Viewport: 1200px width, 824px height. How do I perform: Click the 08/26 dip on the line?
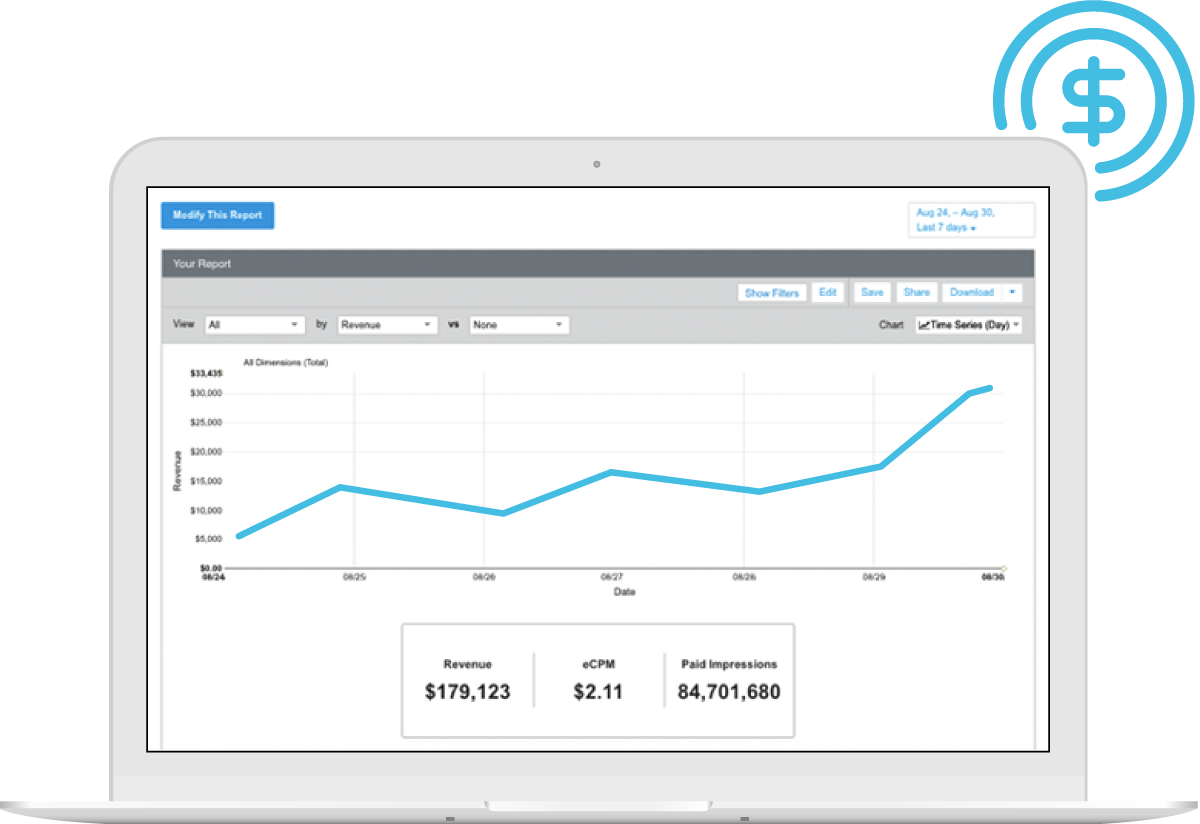(x=503, y=513)
